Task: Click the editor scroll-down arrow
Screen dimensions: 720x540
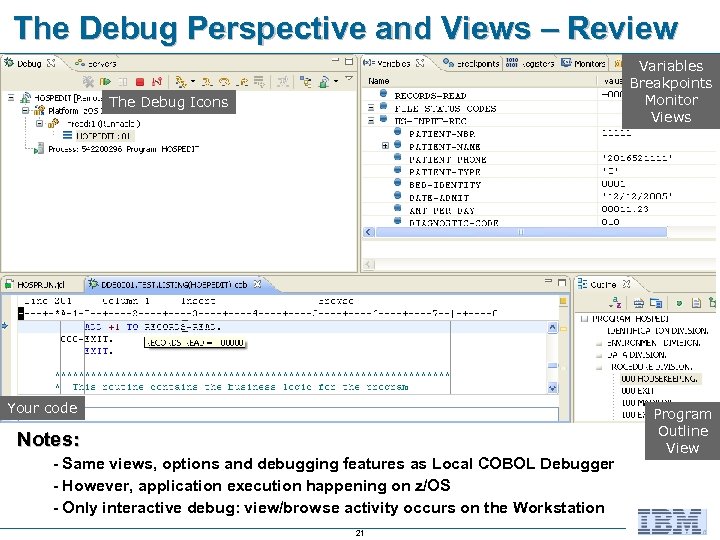Action: [x=552, y=388]
